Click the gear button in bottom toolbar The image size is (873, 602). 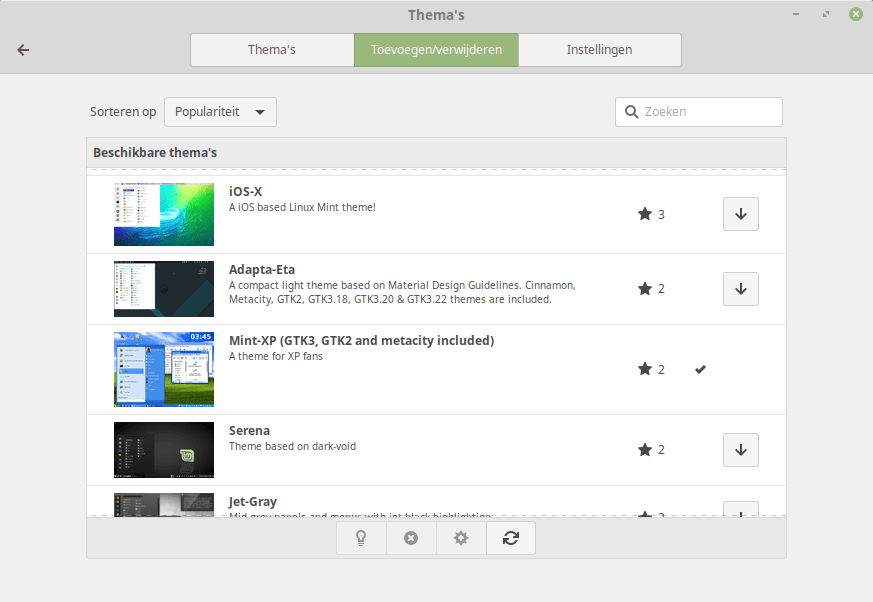pyautogui.click(x=461, y=538)
